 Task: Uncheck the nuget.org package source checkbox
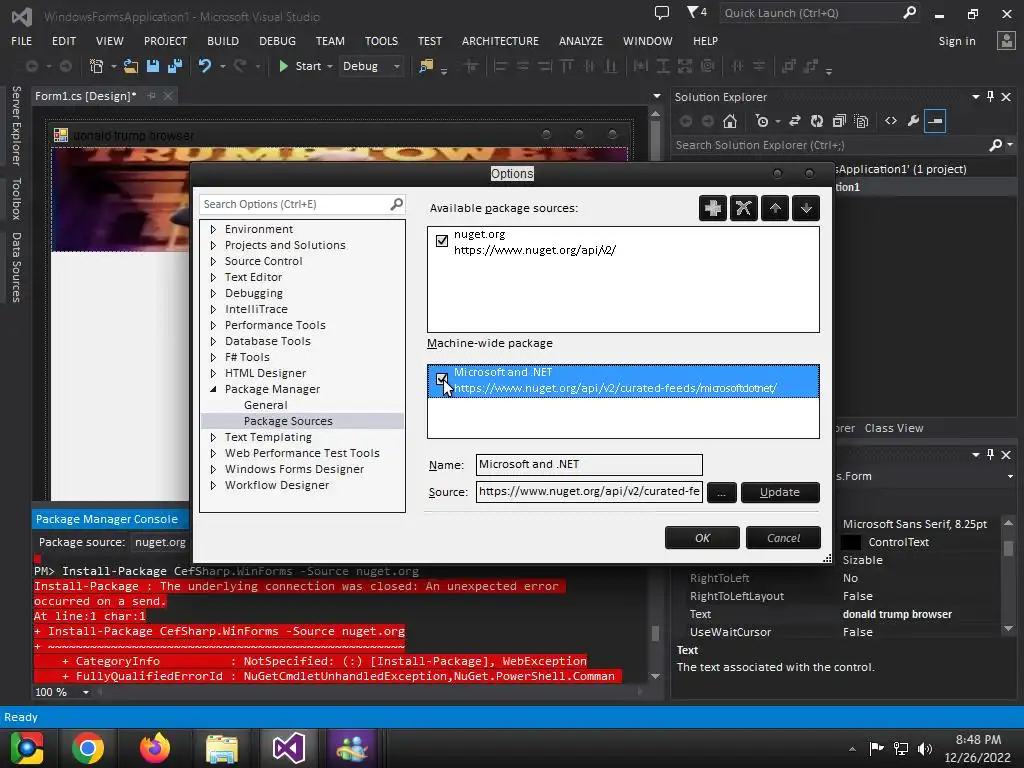442,241
